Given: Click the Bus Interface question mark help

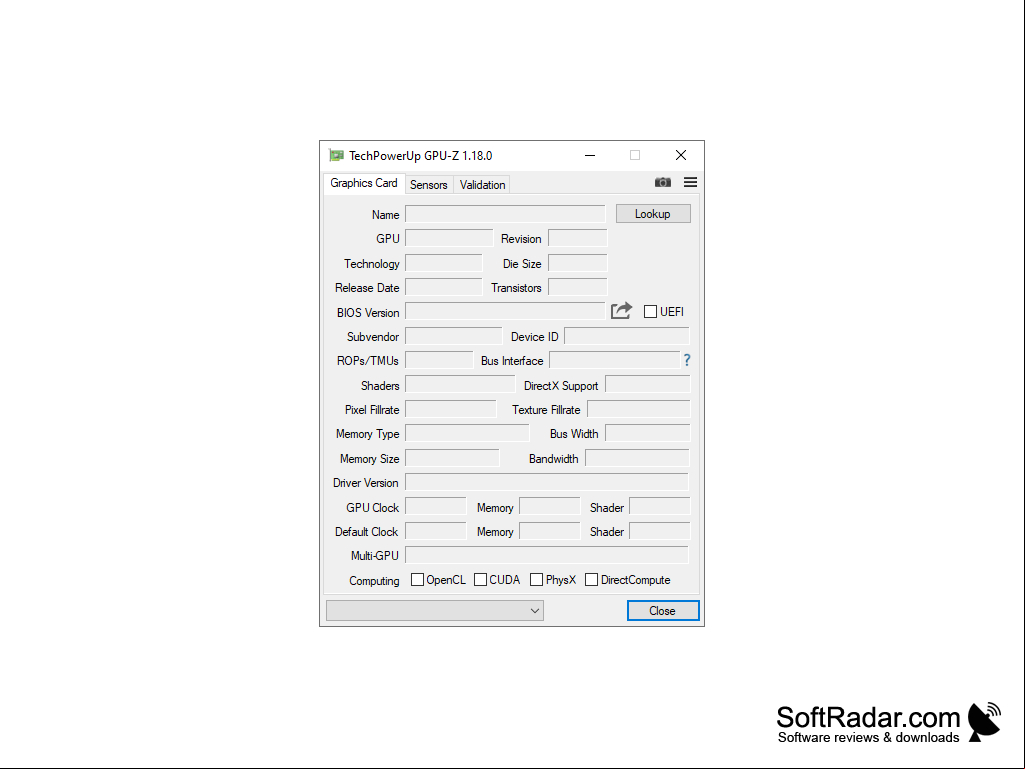Looking at the screenshot, I should (687, 360).
